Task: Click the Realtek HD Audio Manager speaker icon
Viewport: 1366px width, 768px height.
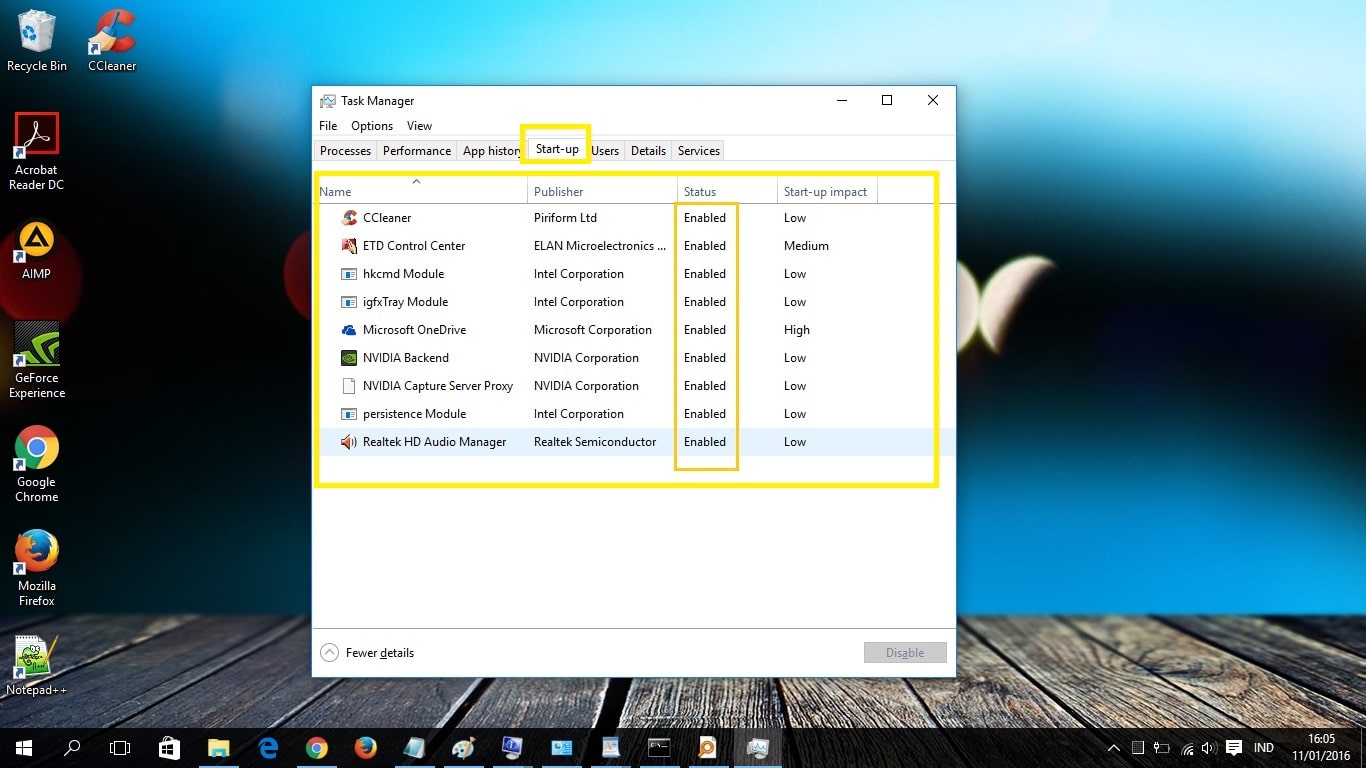Action: click(350, 442)
